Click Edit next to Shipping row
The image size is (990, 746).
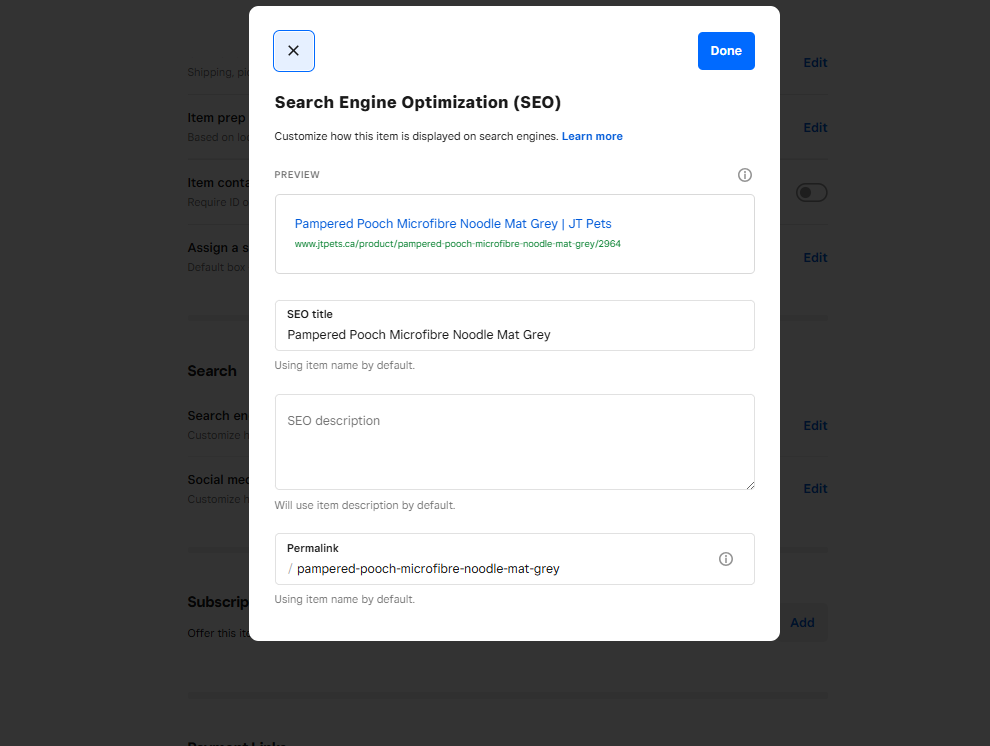coord(815,62)
